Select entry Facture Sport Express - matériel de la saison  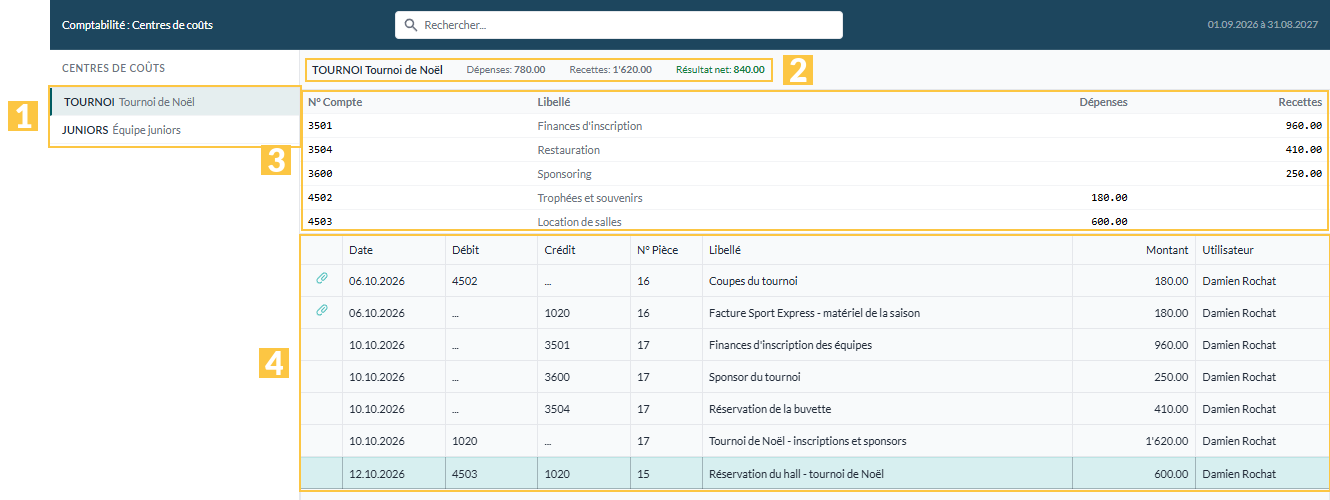tap(815, 313)
